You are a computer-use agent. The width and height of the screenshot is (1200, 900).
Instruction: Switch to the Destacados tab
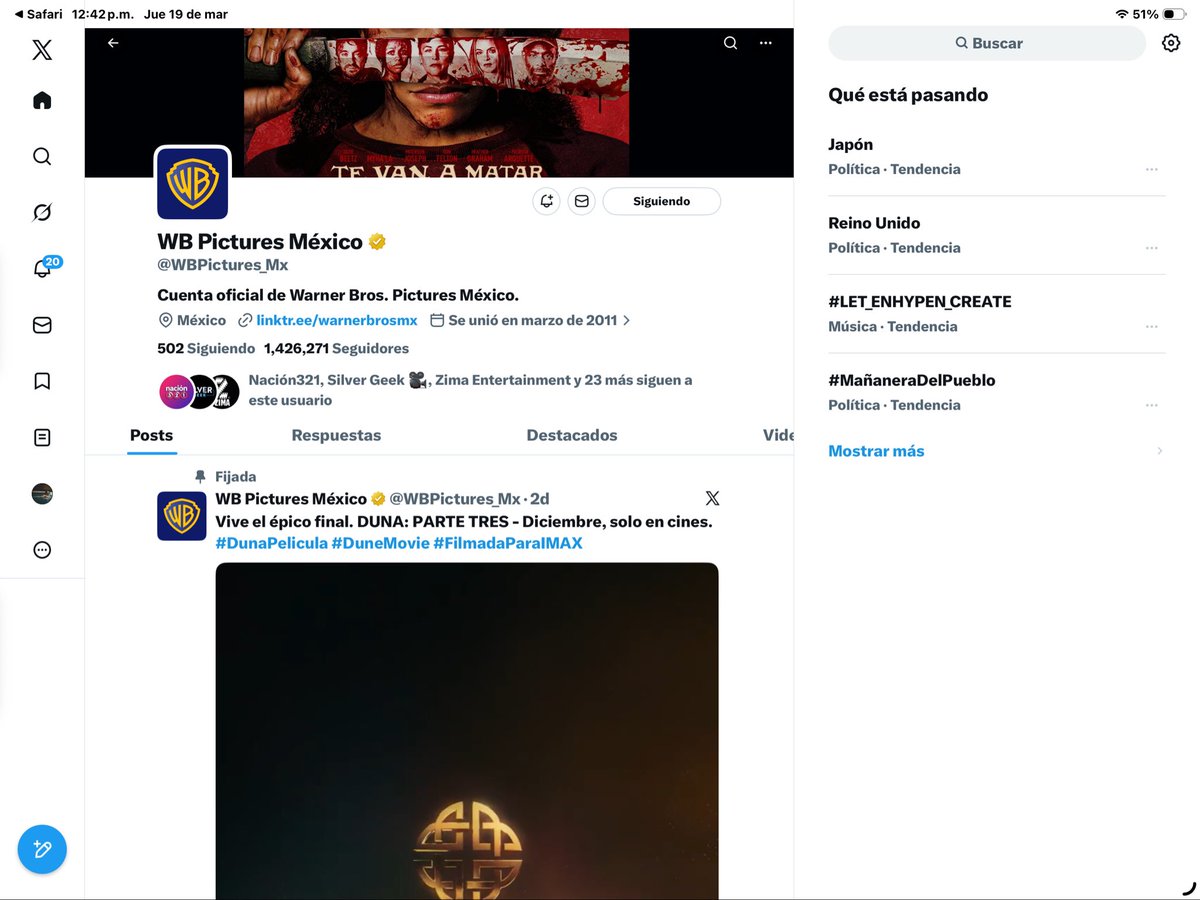pyautogui.click(x=572, y=435)
